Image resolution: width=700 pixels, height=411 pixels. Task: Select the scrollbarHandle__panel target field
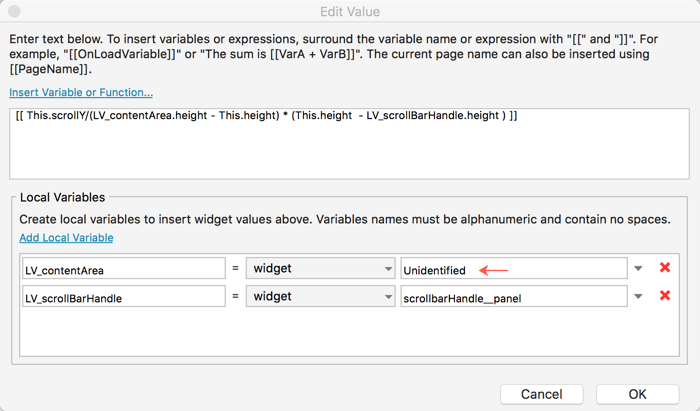(x=512, y=297)
